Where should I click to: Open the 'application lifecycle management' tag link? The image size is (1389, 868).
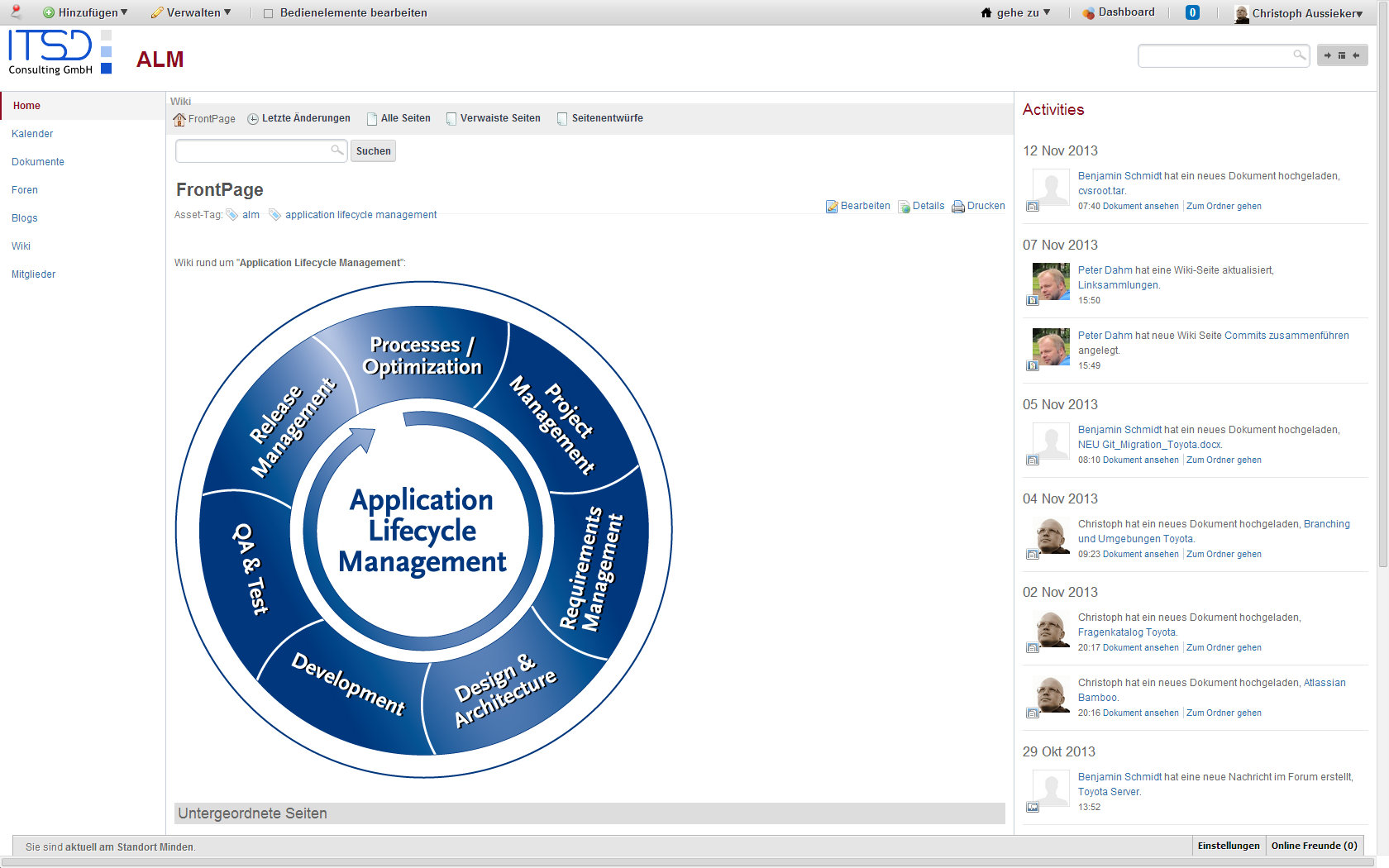coord(360,215)
